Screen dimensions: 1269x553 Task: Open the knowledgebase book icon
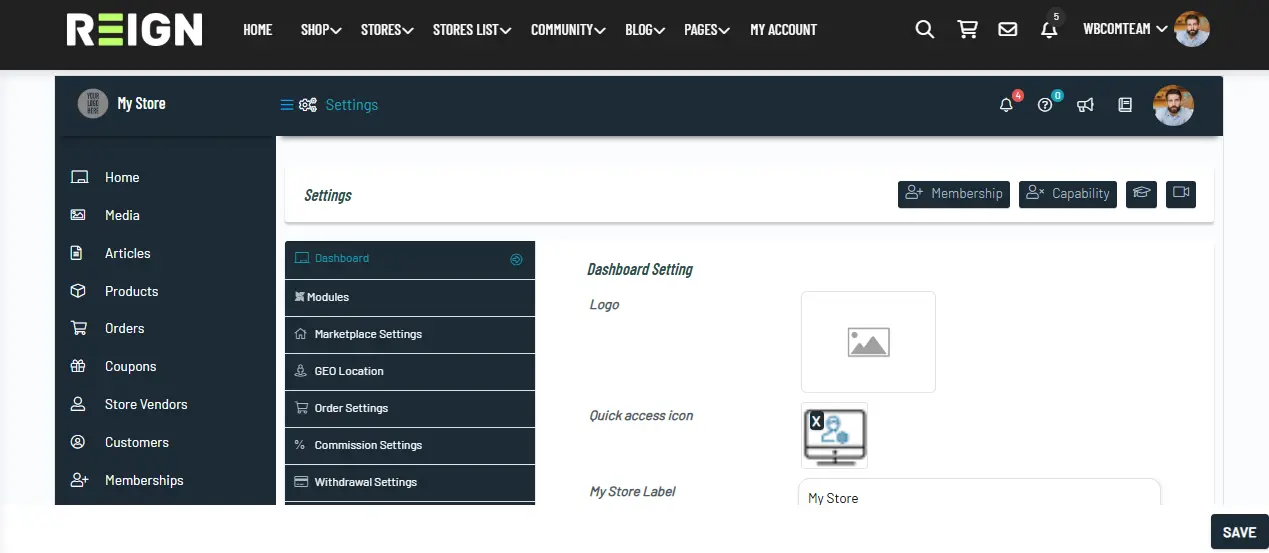coord(1125,105)
